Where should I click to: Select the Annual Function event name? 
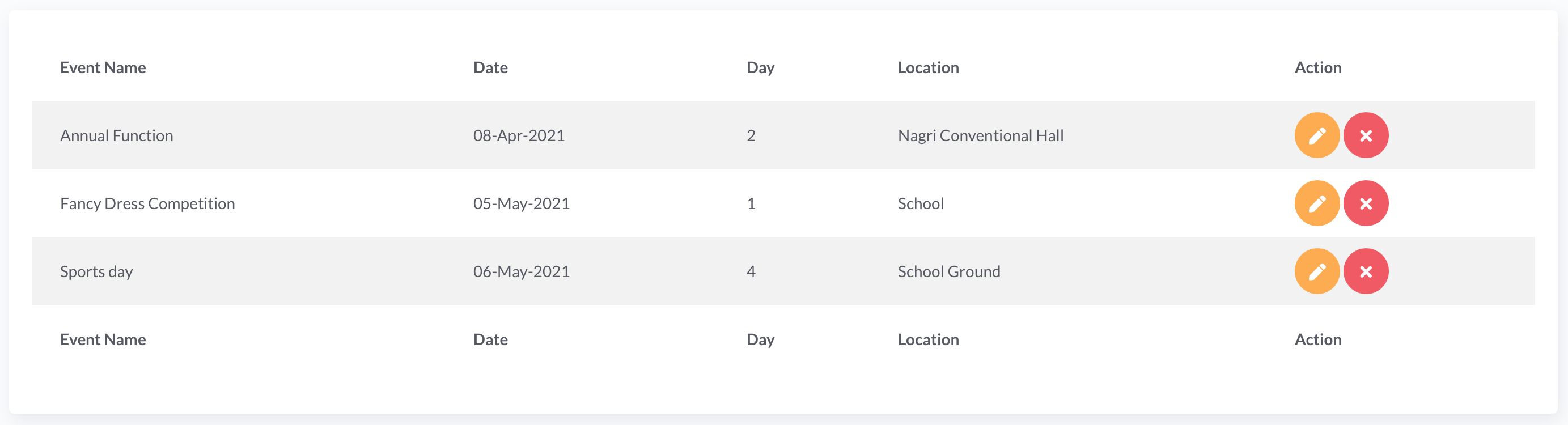[116, 136]
